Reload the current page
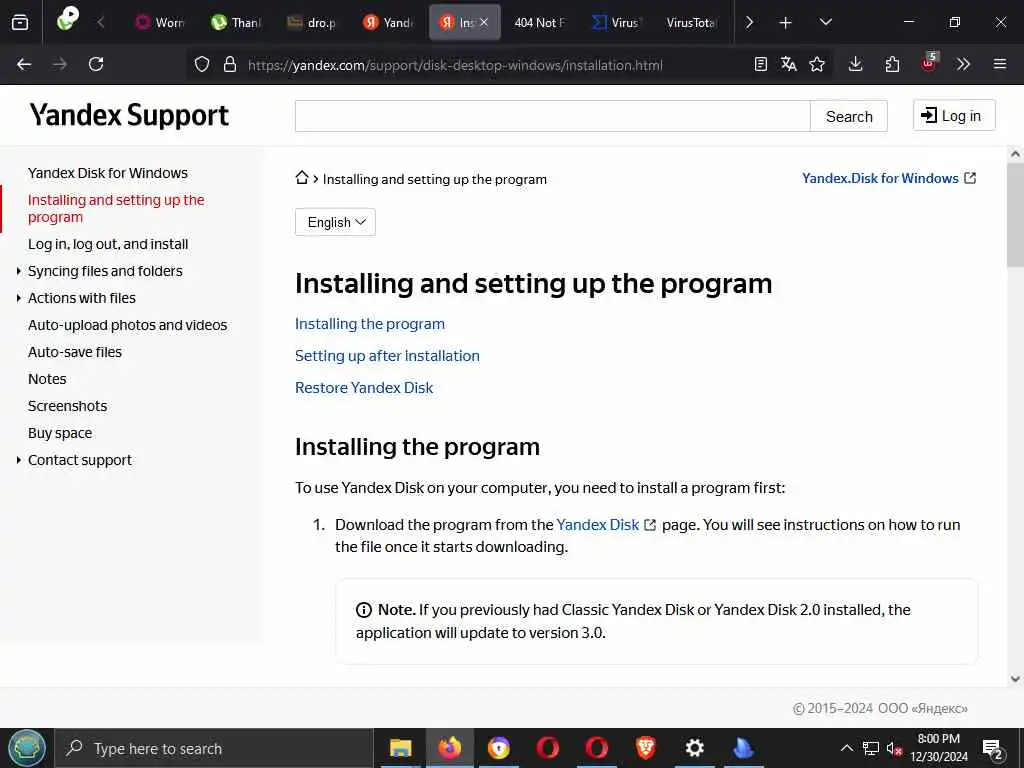 click(96, 64)
